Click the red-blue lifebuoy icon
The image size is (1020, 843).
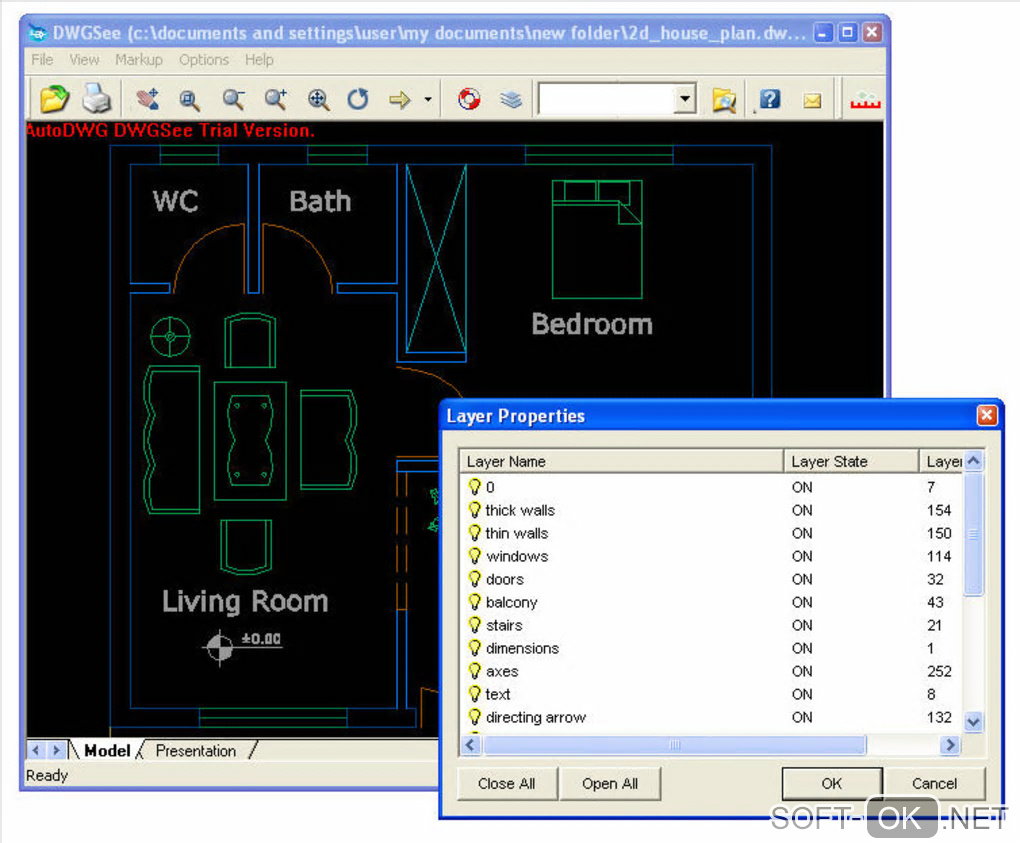(x=469, y=100)
